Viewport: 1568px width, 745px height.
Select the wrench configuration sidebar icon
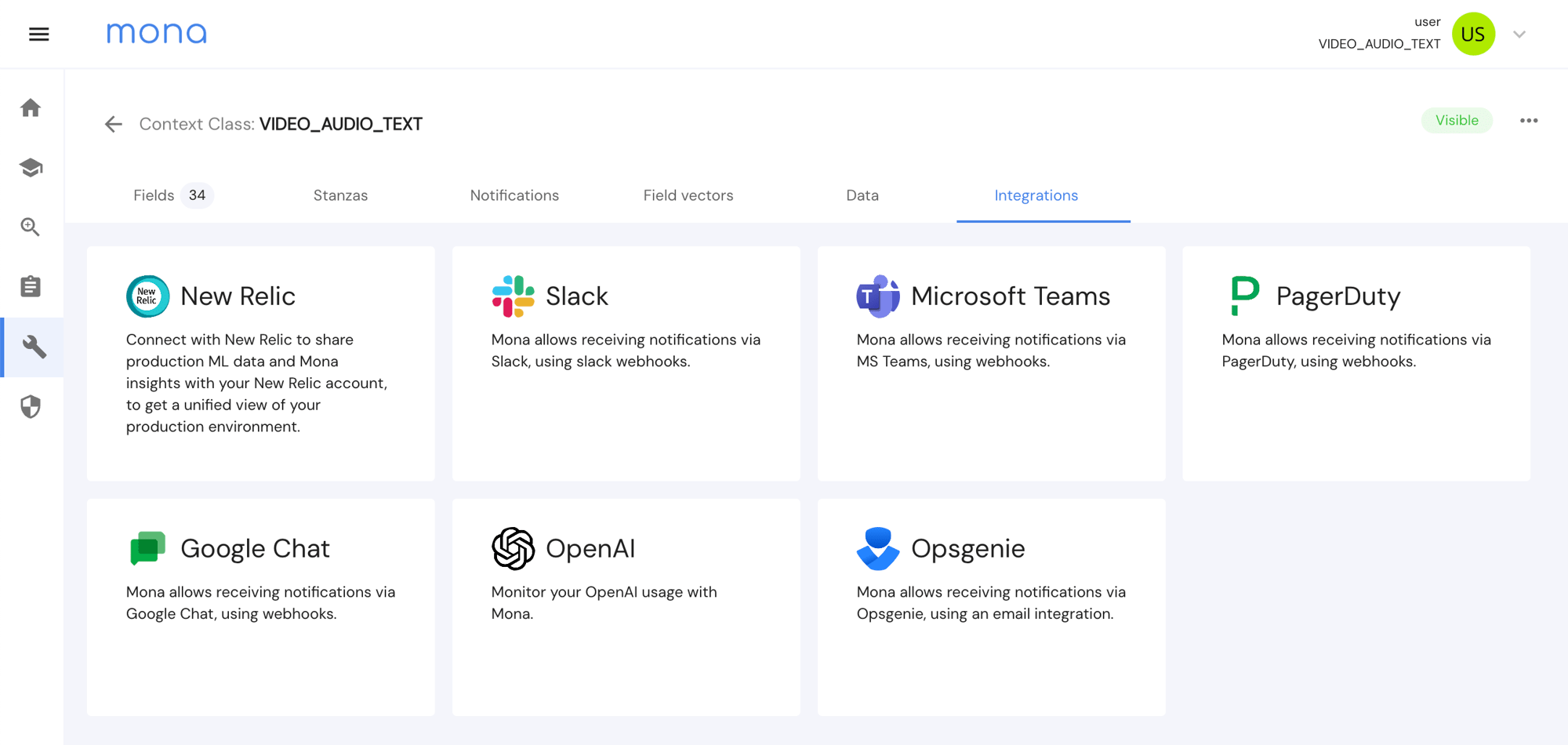pos(34,347)
